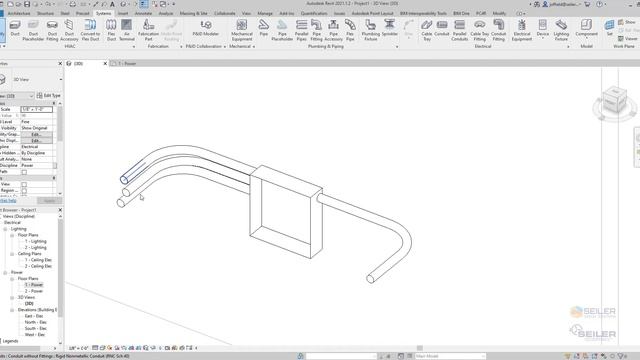Toggle the Sun Path checkbox in Properties

24,172
